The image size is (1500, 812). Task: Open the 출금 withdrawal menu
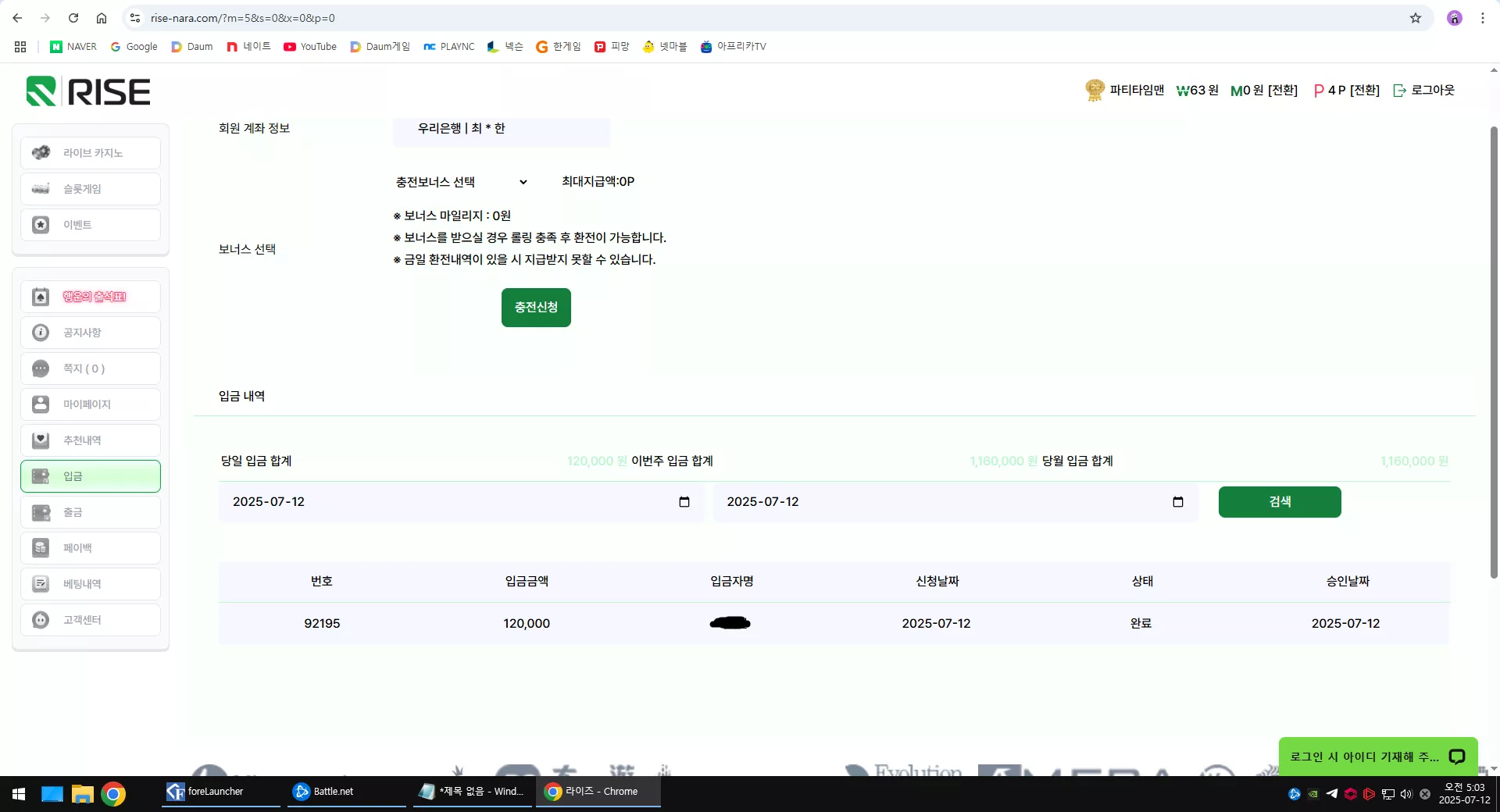91,512
